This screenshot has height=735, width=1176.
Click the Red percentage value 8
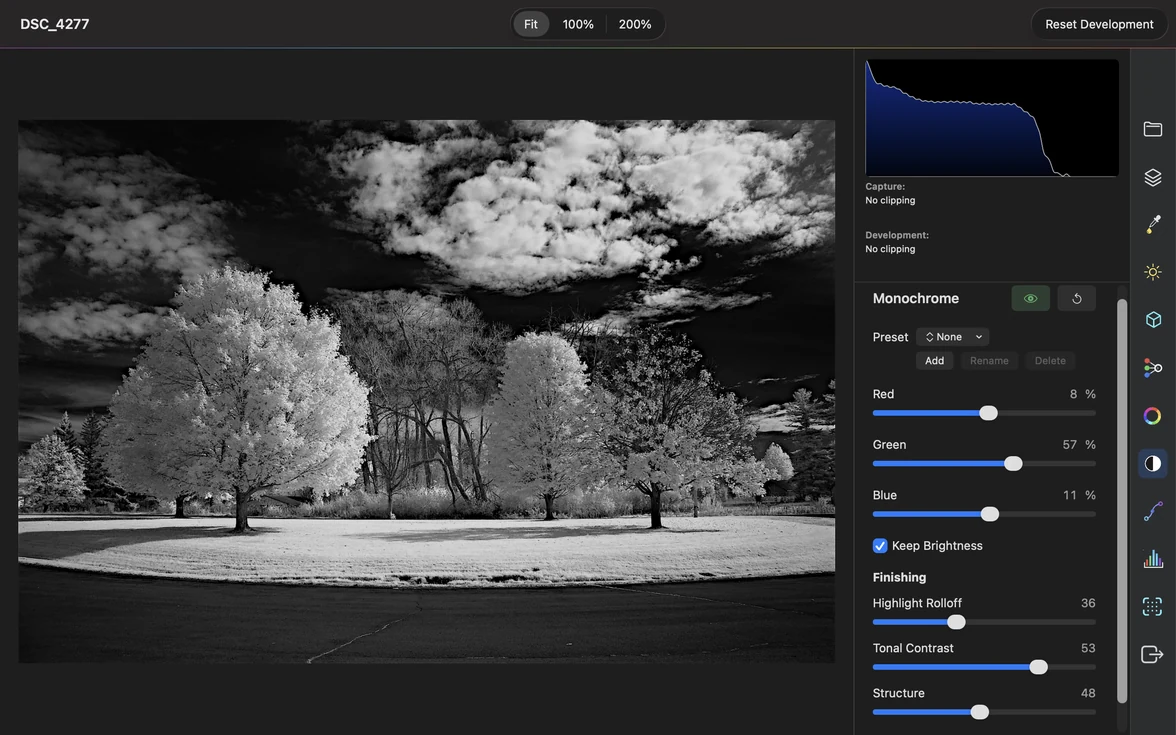pos(1073,394)
